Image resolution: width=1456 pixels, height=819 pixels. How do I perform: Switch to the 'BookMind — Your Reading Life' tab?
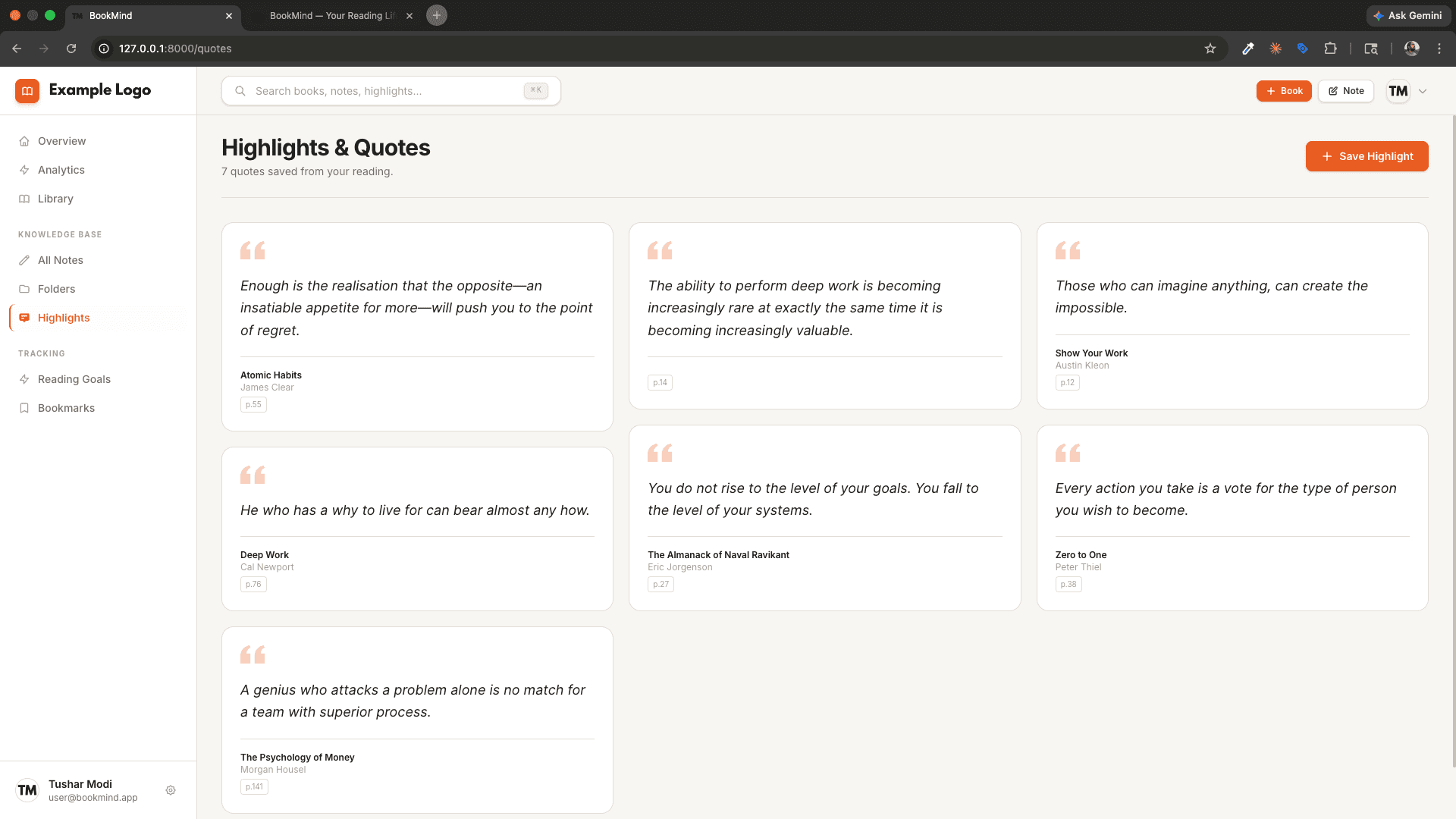coord(331,16)
